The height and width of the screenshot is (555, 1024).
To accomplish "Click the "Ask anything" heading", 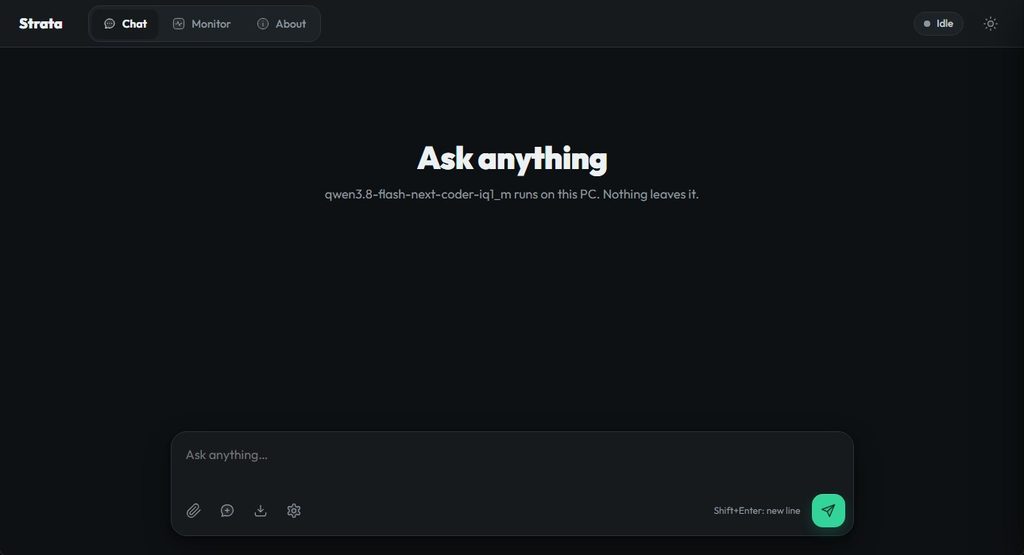I will pyautogui.click(x=512, y=159).
